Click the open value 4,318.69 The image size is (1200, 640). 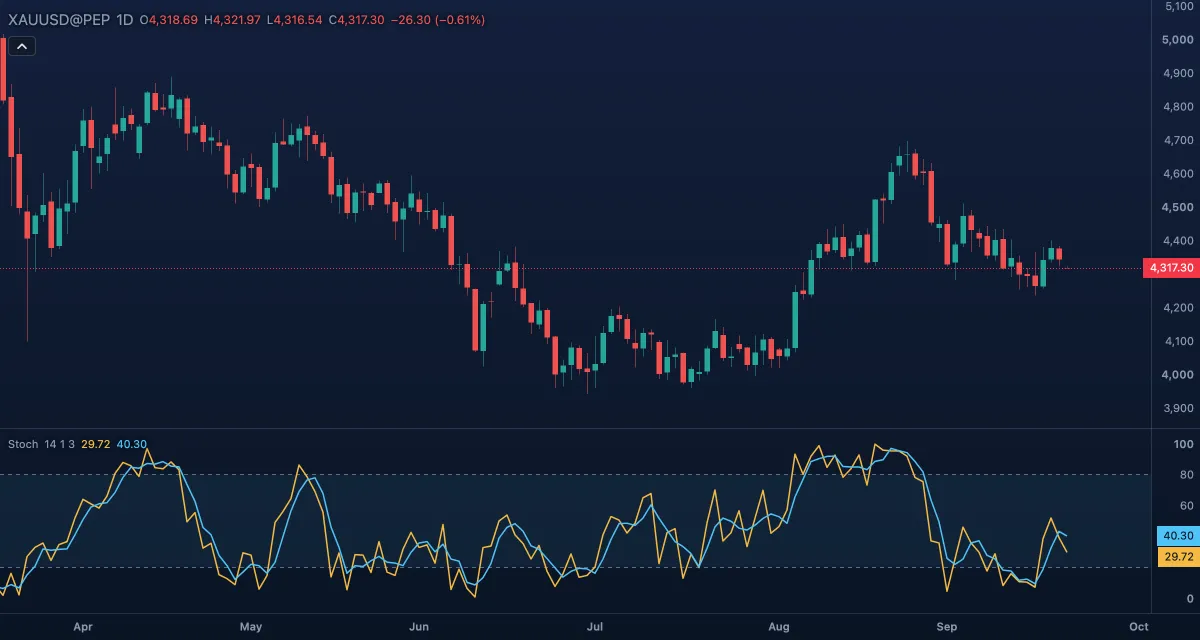[x=172, y=20]
